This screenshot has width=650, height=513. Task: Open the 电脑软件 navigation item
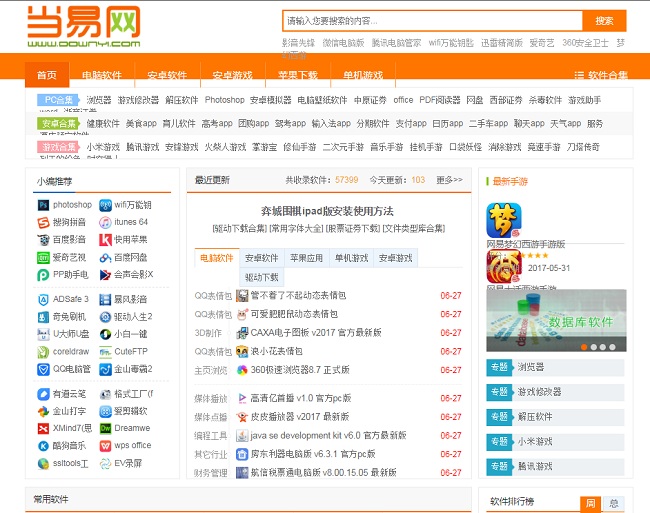(x=102, y=75)
